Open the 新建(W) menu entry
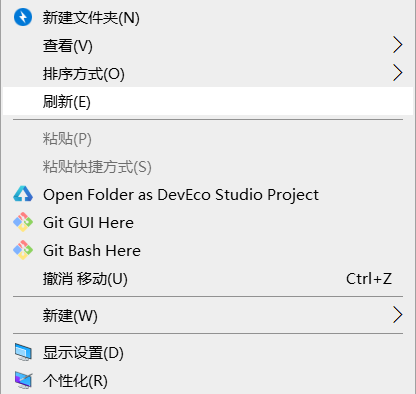This screenshot has width=416, height=394. [x=208, y=315]
